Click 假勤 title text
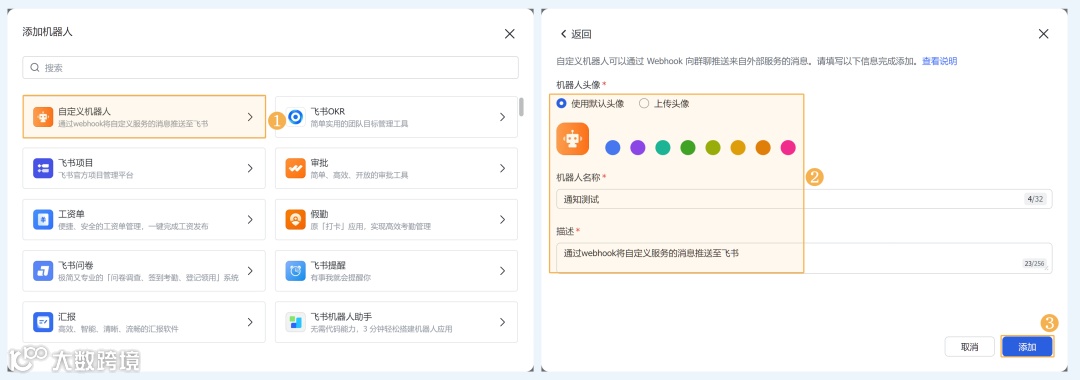Viewport: 1080px width, 380px height. click(320, 214)
